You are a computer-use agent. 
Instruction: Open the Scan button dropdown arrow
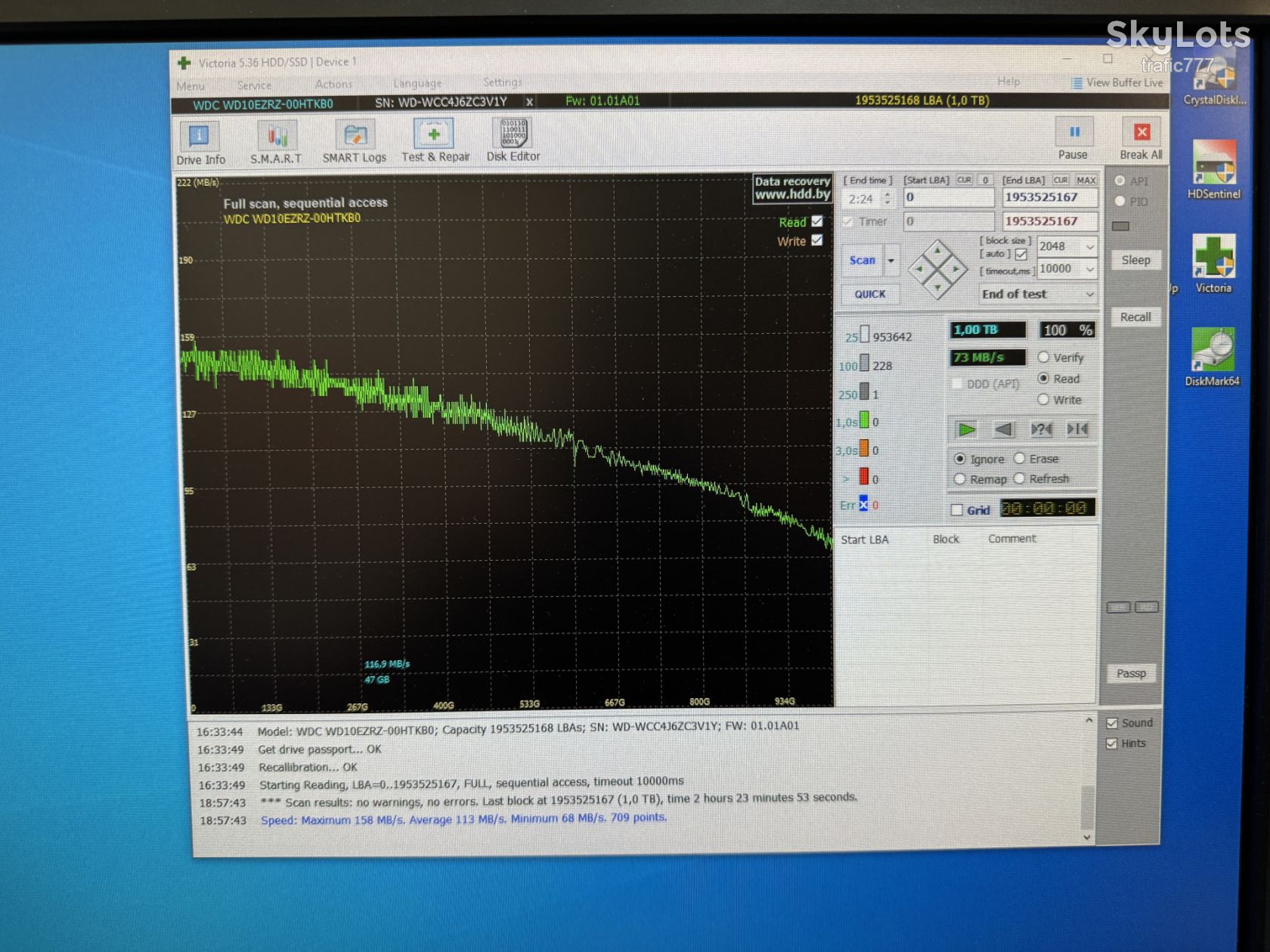[x=891, y=260]
